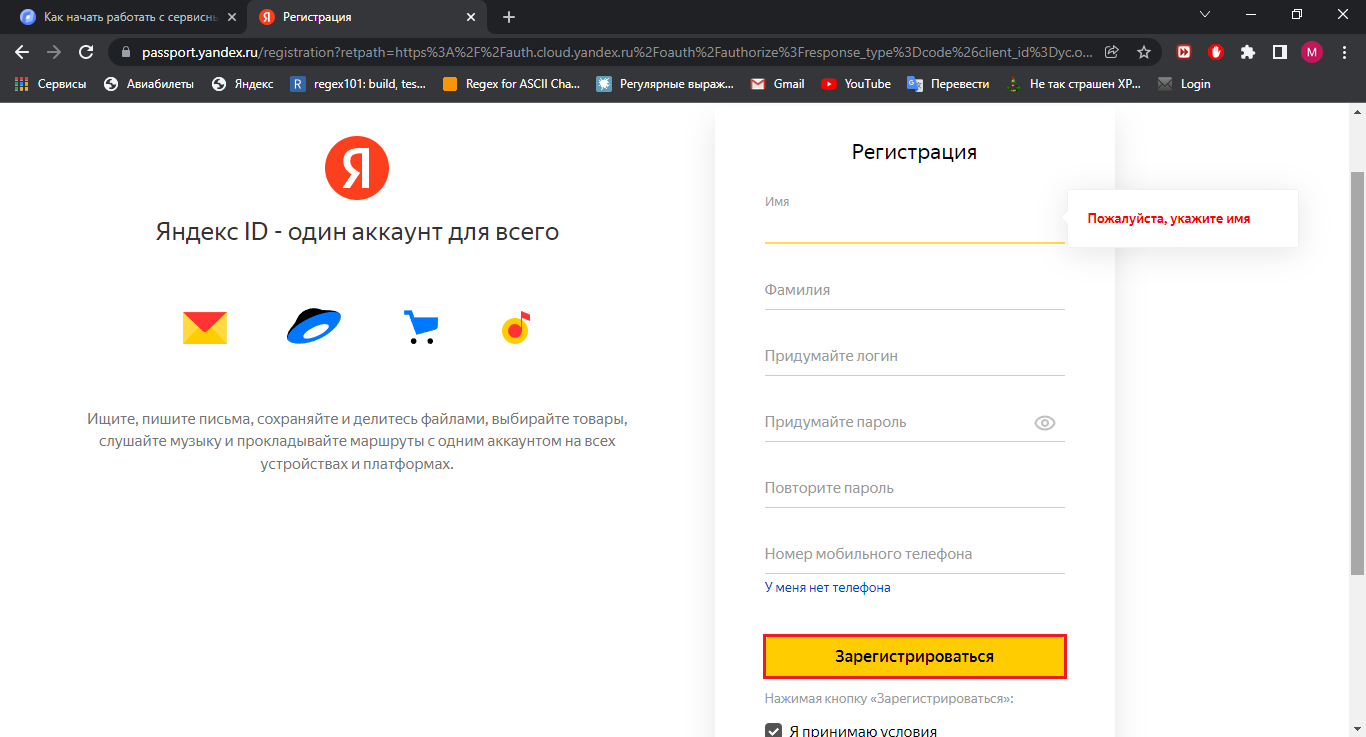Image resolution: width=1366 pixels, height=737 pixels.
Task: Click the "Номер мобильного телефона" field
Action: click(915, 554)
